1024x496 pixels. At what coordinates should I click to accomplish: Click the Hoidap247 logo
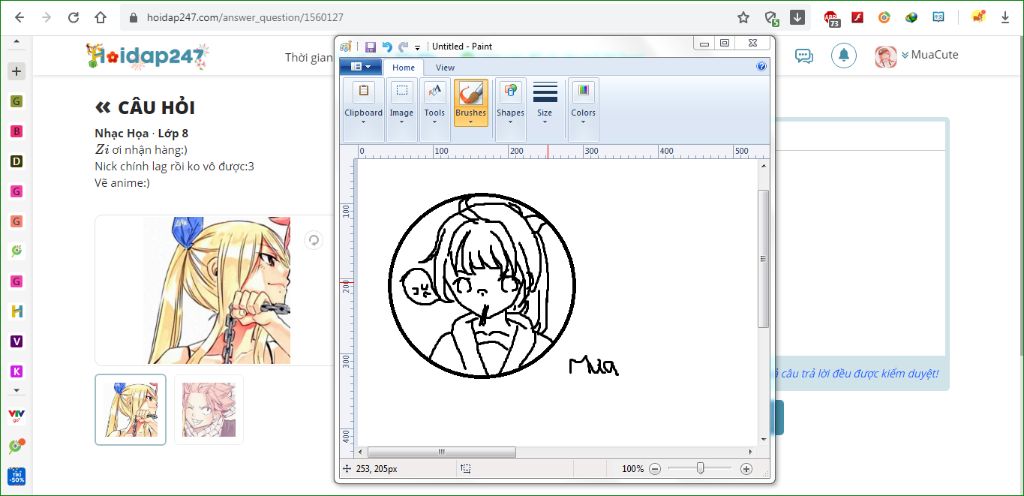point(148,57)
